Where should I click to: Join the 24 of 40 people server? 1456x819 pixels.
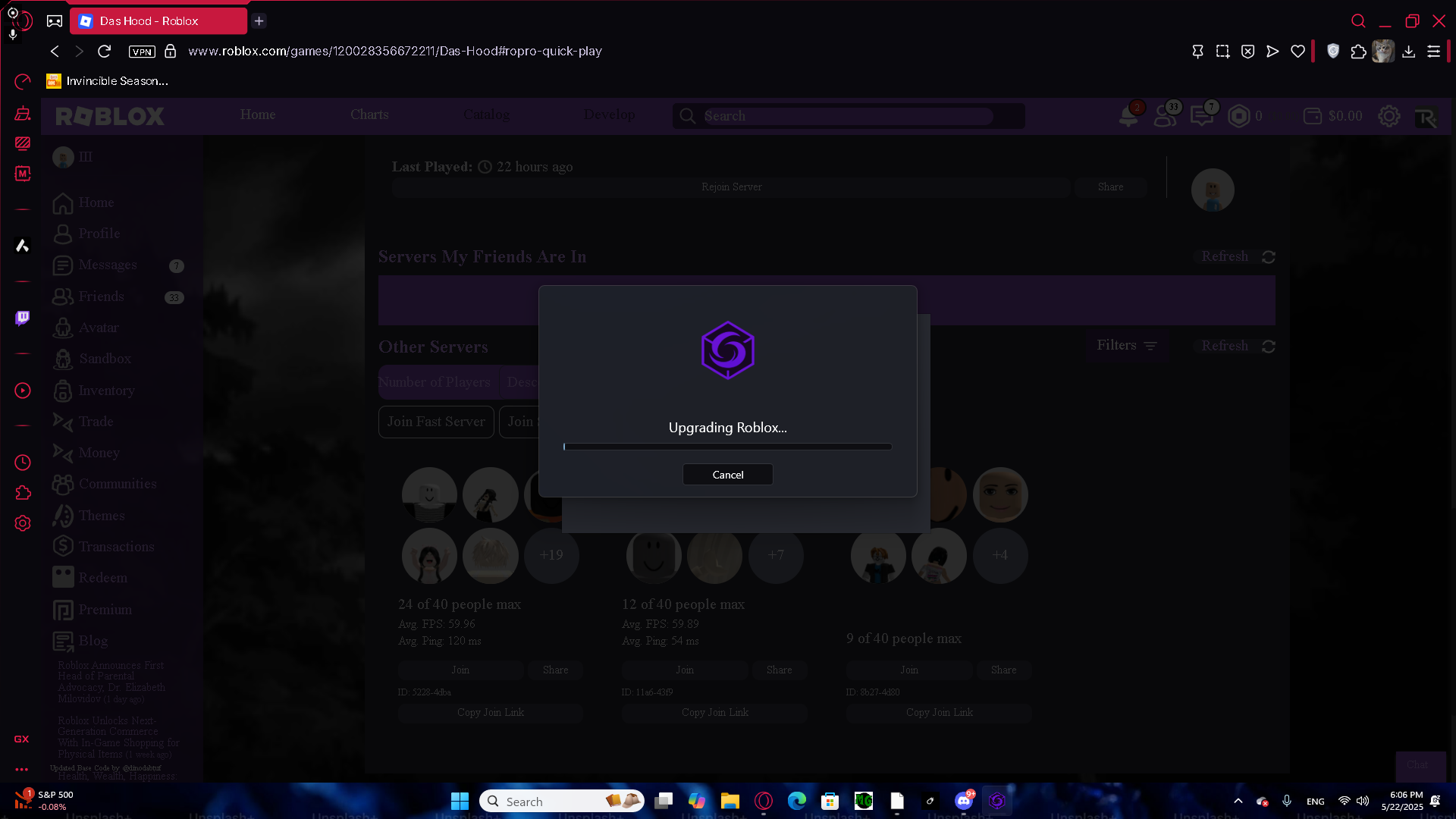(x=460, y=670)
